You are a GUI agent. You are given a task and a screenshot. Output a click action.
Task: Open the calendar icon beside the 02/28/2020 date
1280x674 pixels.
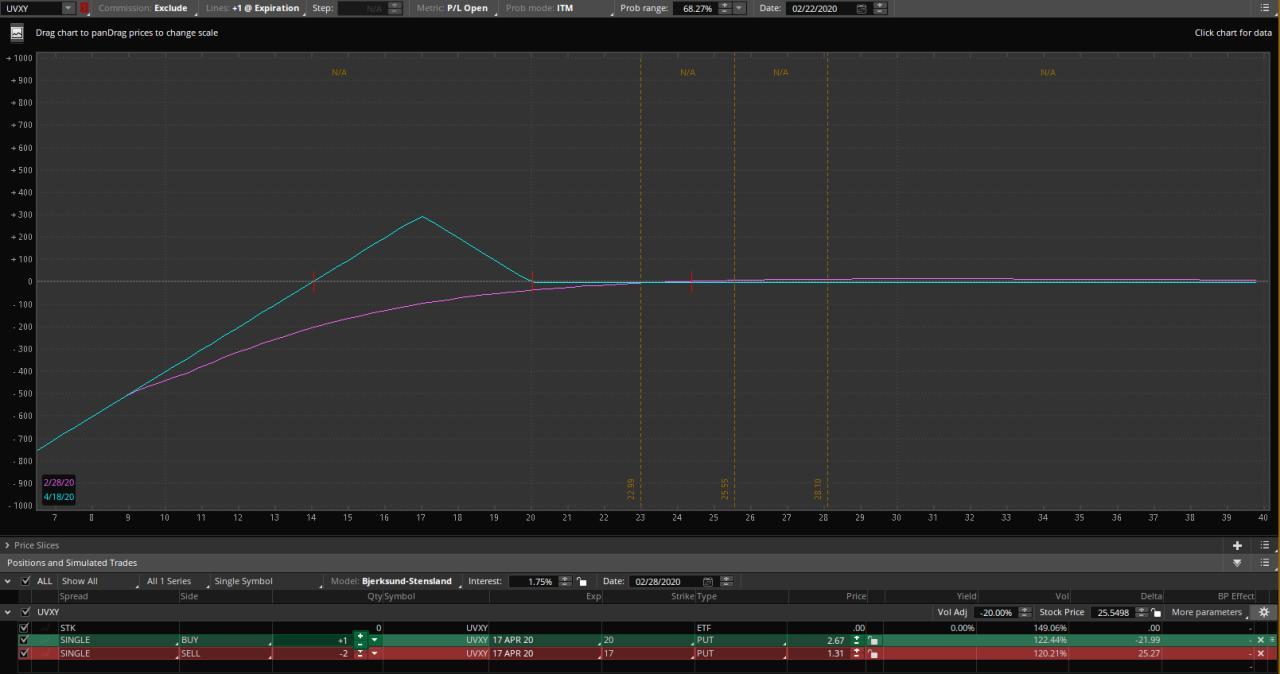708,581
